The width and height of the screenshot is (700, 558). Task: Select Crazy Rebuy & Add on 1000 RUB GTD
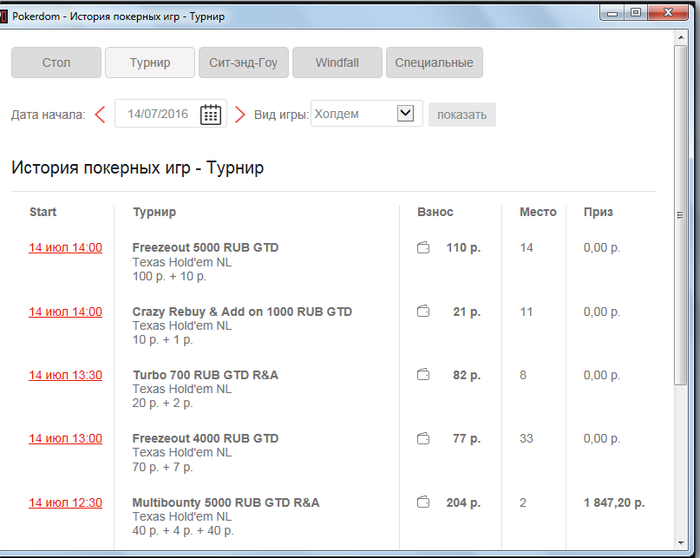242,312
